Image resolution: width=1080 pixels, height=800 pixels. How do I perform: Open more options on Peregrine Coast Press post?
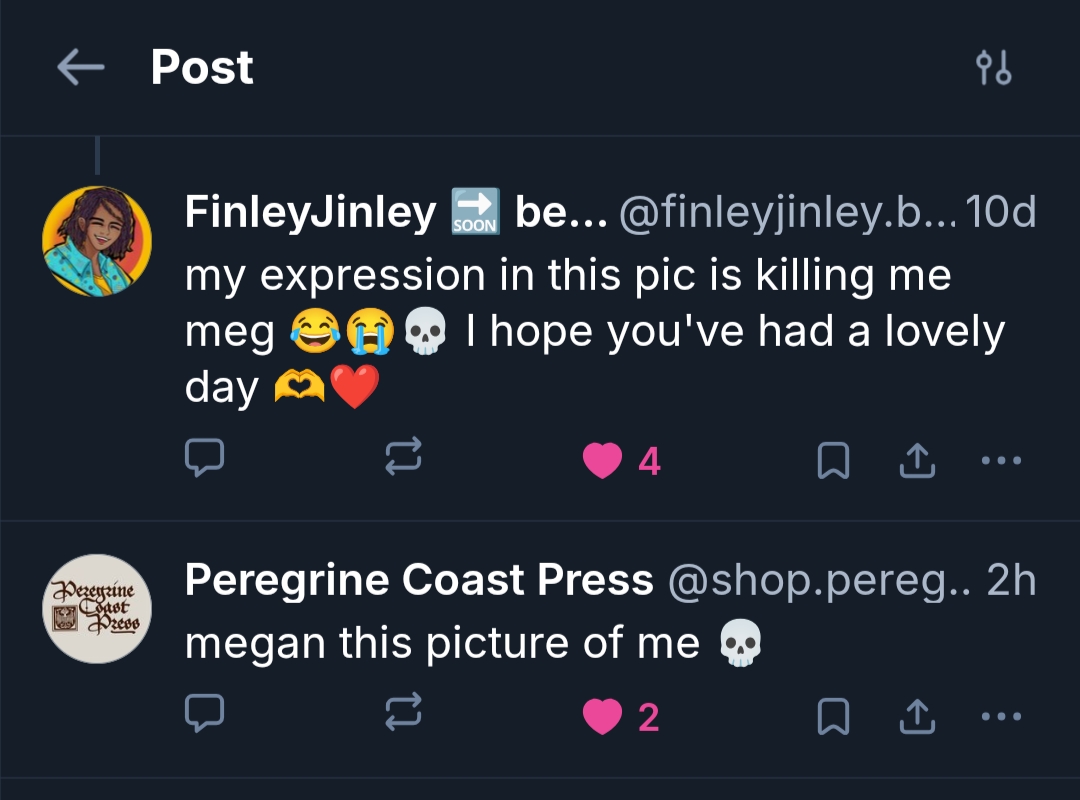(1001, 717)
